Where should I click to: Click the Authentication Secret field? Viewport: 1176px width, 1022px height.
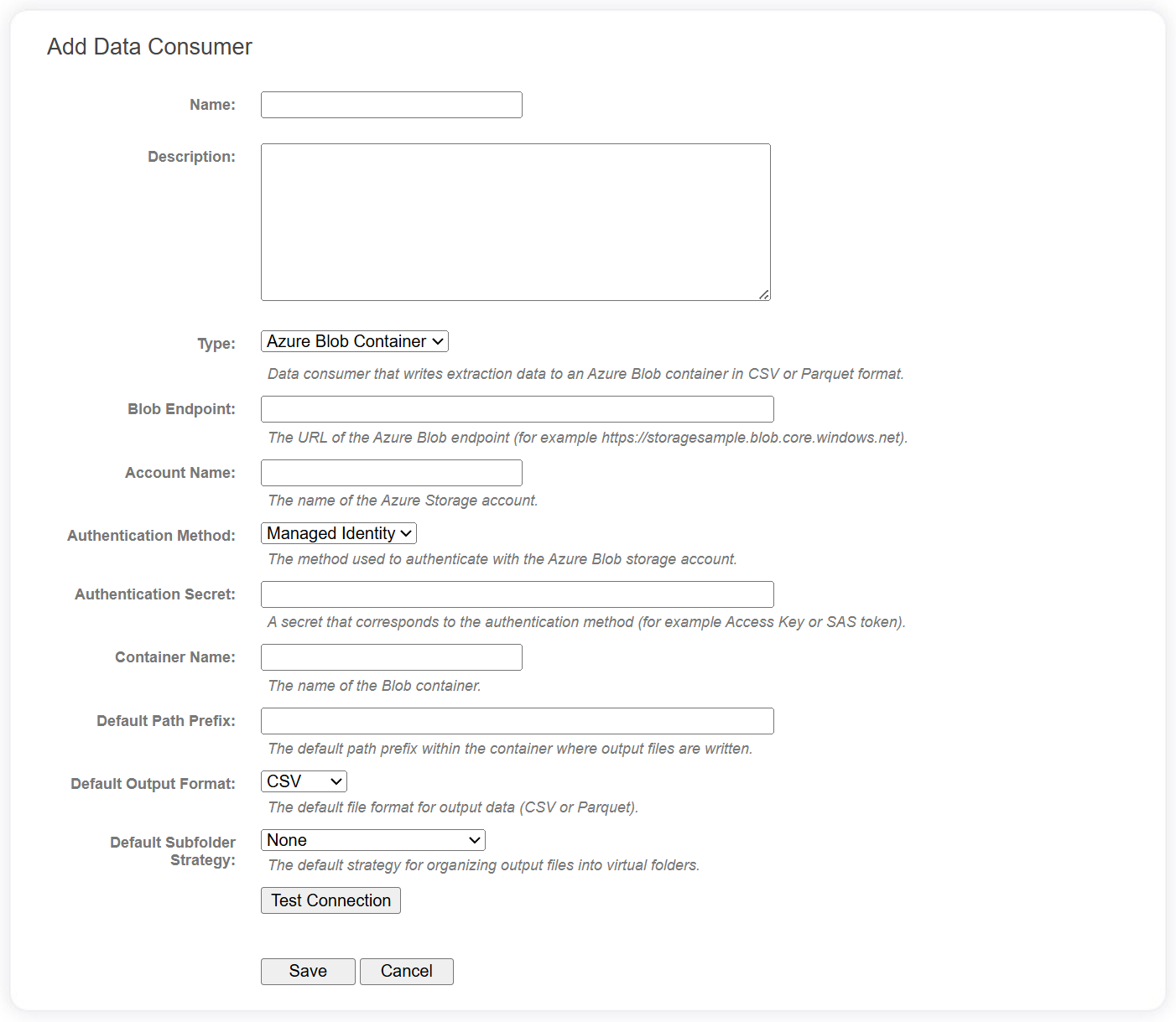(x=517, y=594)
